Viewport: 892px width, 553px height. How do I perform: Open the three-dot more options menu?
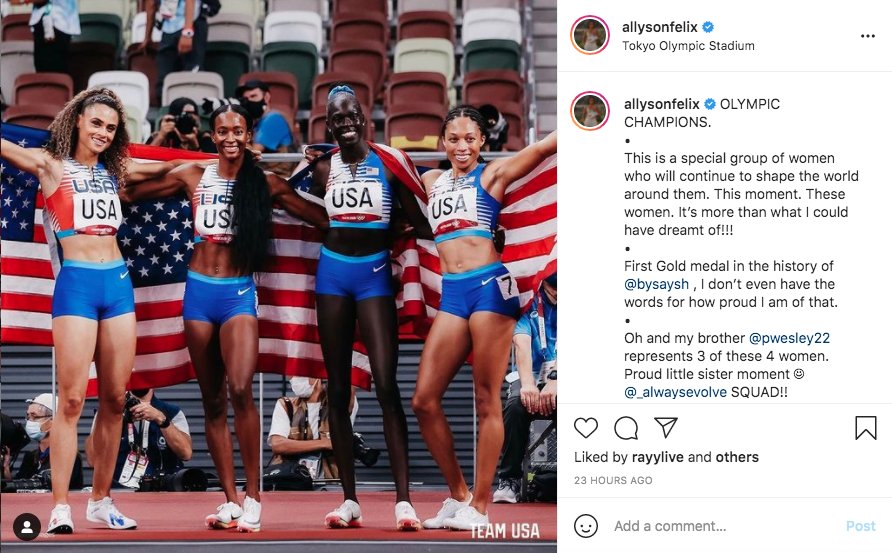[x=868, y=36]
